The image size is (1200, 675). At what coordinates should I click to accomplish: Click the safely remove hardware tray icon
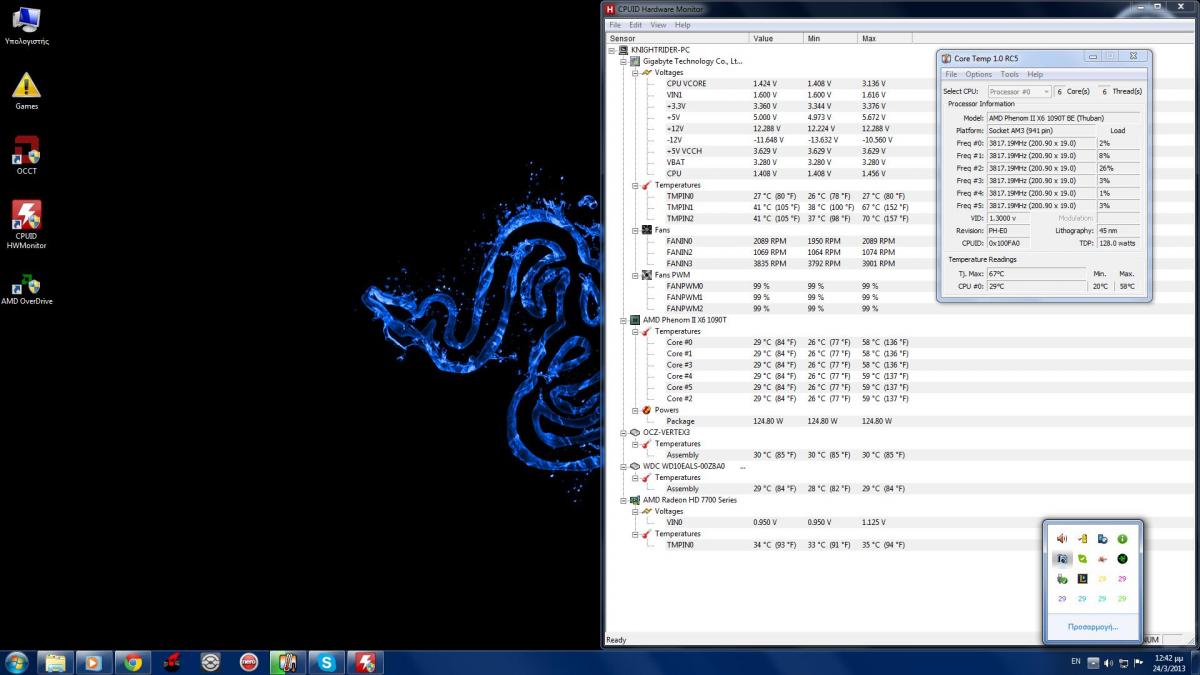click(x=1062, y=579)
